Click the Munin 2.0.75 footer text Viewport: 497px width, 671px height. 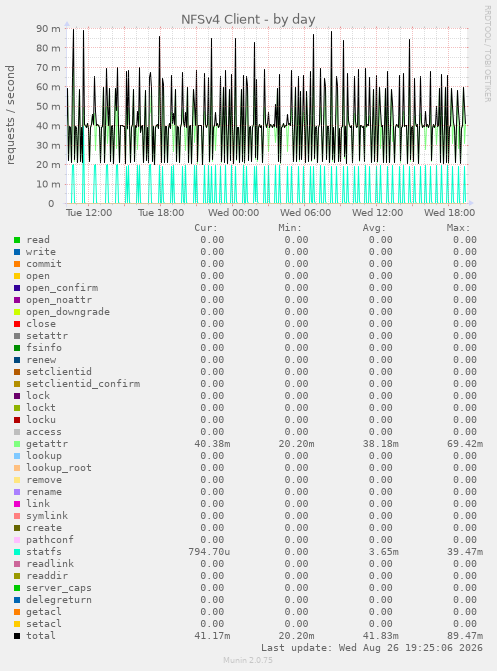click(248, 660)
